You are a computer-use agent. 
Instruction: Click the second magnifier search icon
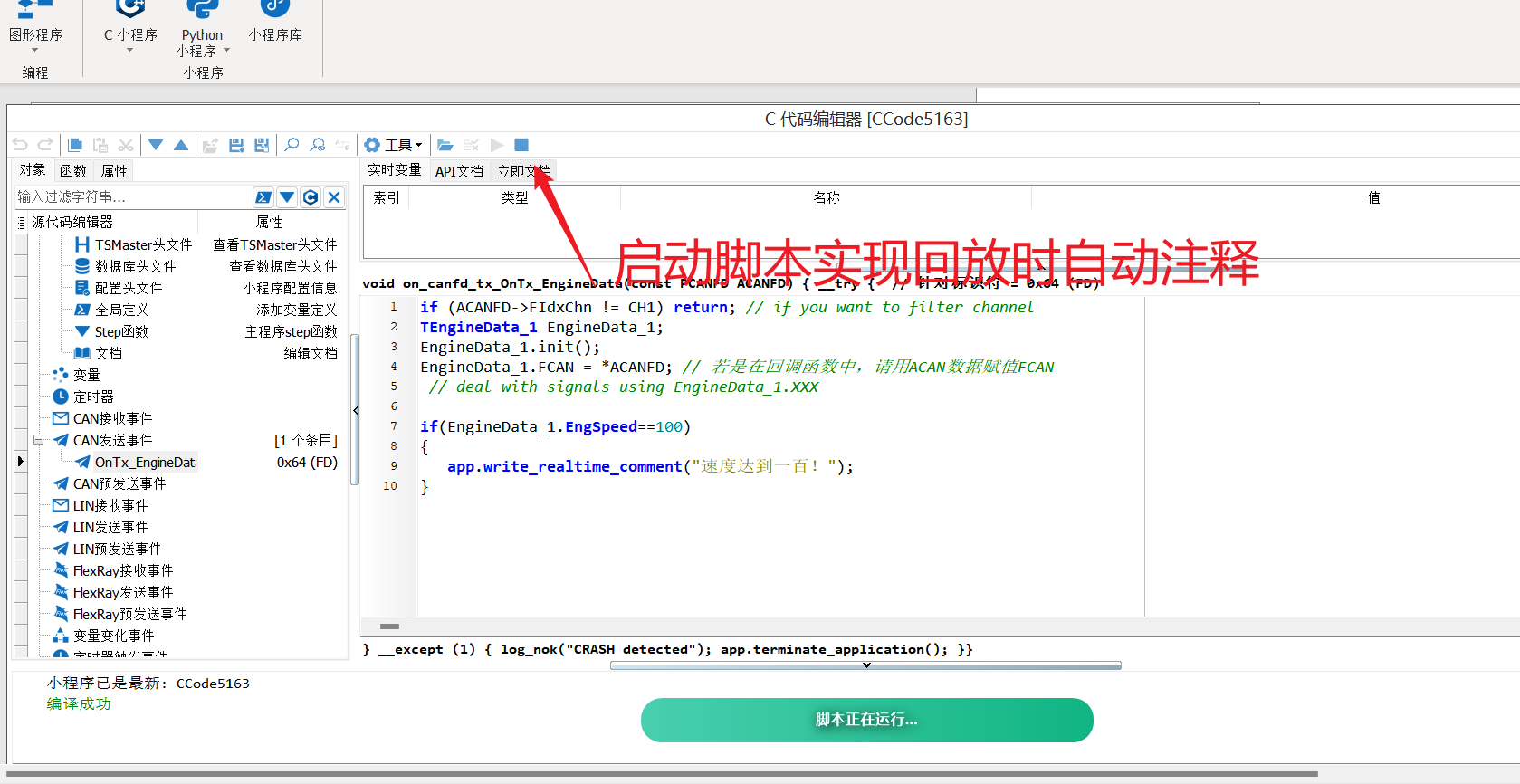[x=318, y=145]
